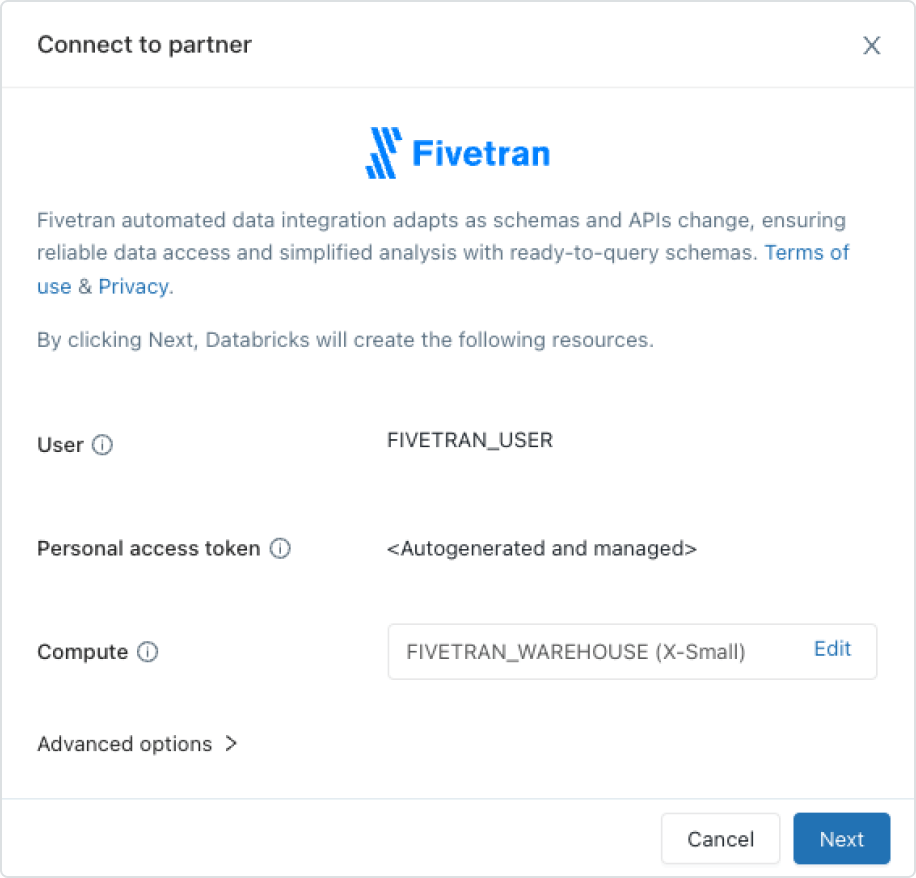
Task: Click the Databricks resources notice text
Action: (345, 340)
